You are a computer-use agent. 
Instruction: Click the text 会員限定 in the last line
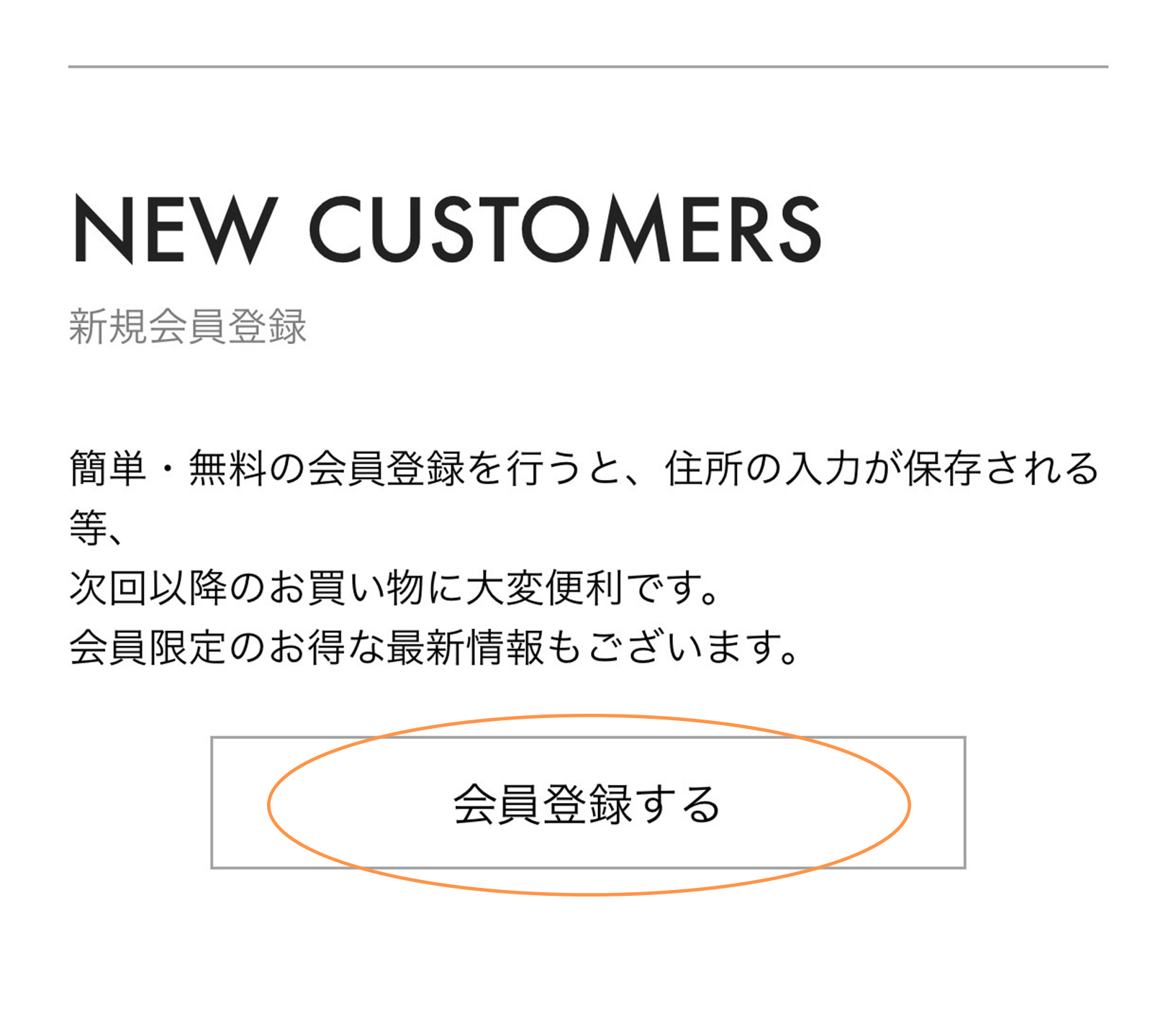click(x=148, y=648)
